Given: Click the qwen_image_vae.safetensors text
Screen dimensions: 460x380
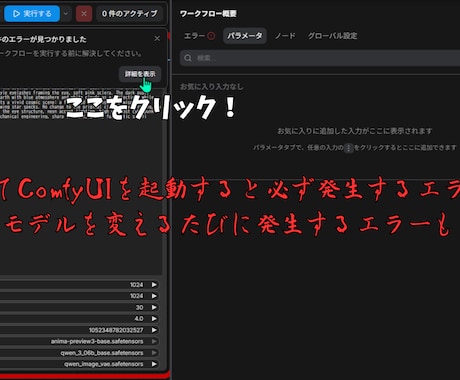Looking at the screenshot, I should click(x=104, y=364).
